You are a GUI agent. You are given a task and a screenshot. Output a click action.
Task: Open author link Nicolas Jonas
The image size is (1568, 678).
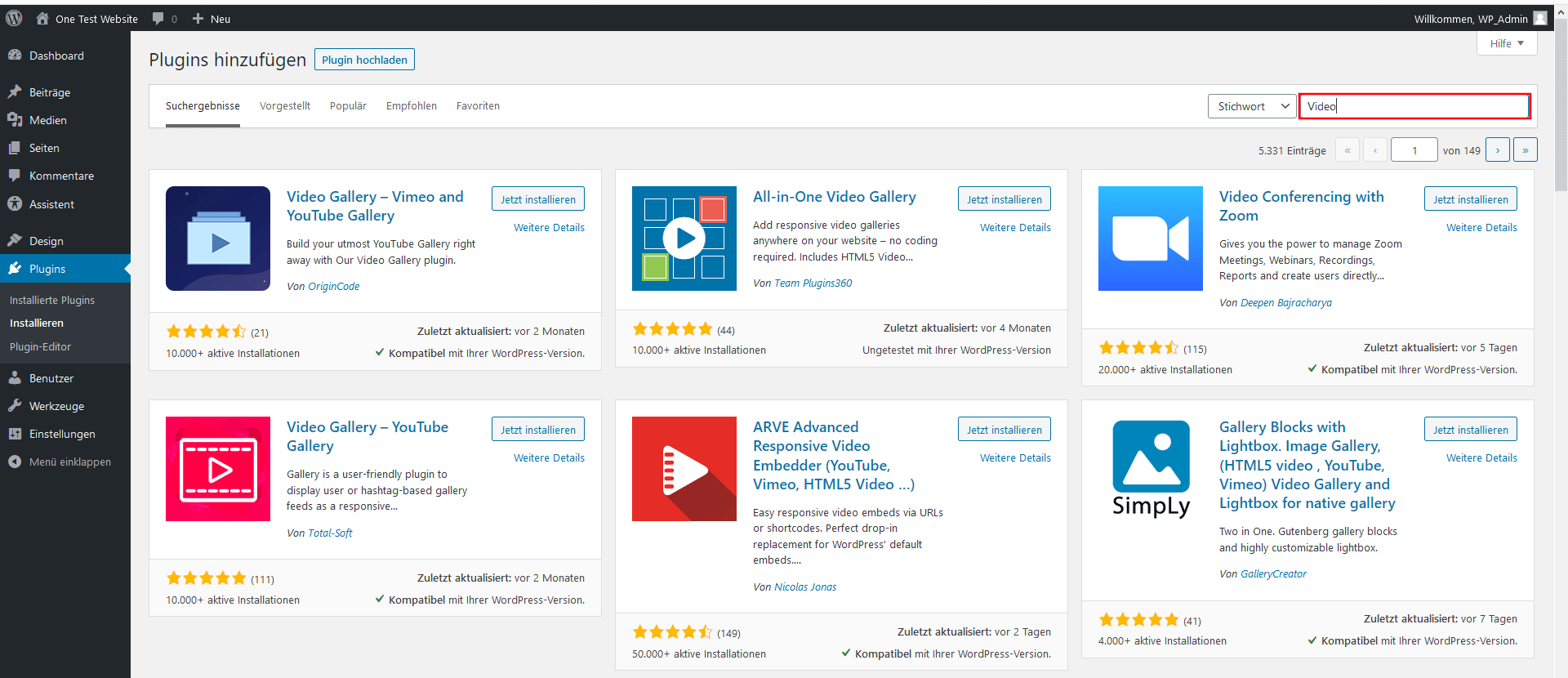[x=805, y=587]
